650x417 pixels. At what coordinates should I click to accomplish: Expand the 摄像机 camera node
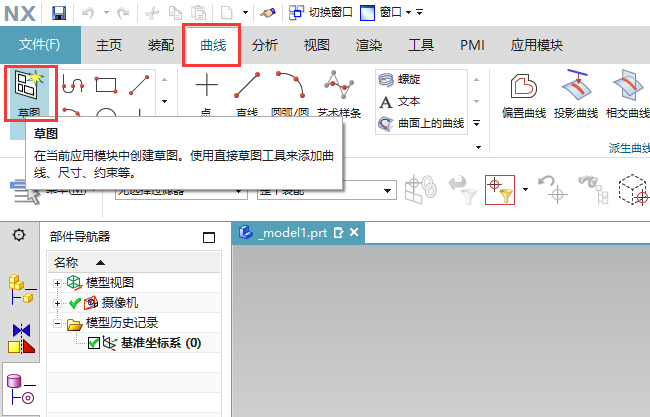tap(57, 303)
